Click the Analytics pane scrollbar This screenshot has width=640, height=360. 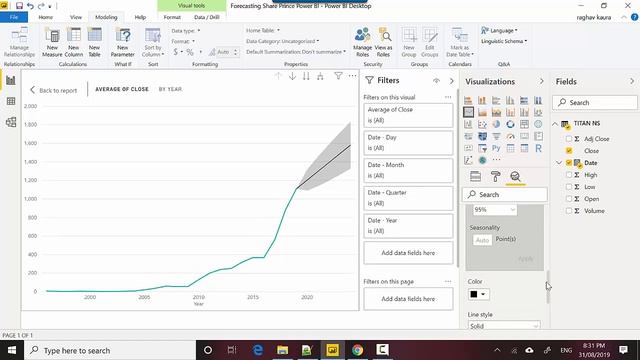click(548, 287)
